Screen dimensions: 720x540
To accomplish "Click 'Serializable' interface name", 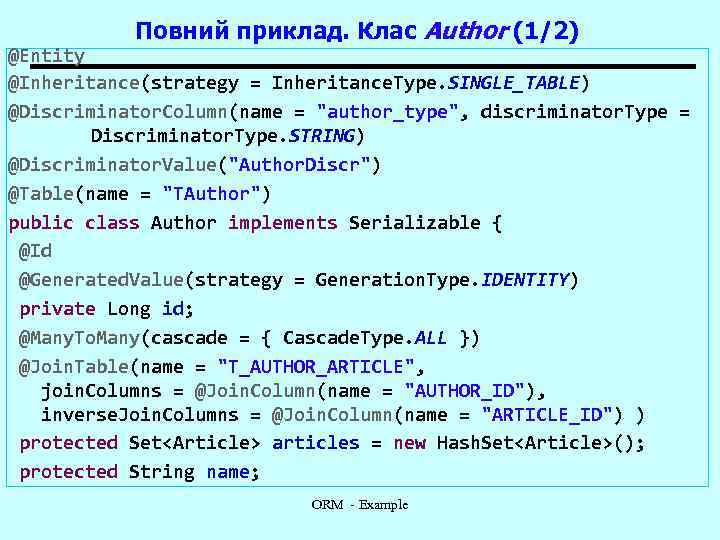I will (x=414, y=223).
